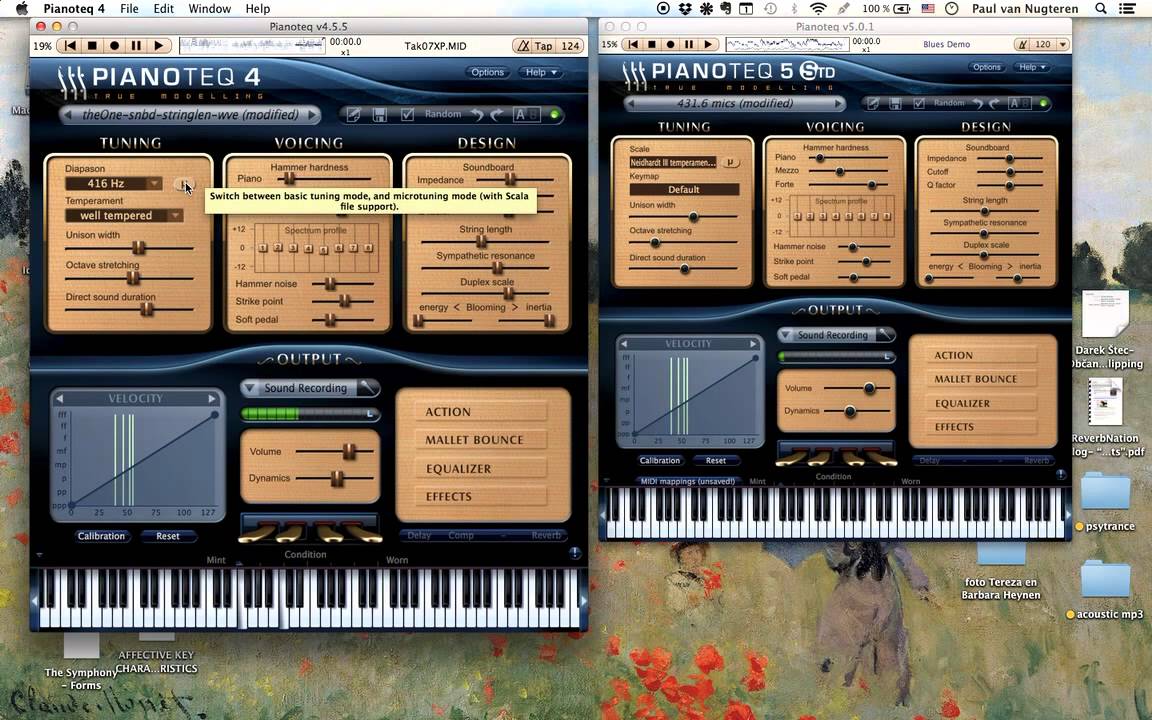Open the well tempered temperament dropdown
1152x720 pixels.
point(123,215)
